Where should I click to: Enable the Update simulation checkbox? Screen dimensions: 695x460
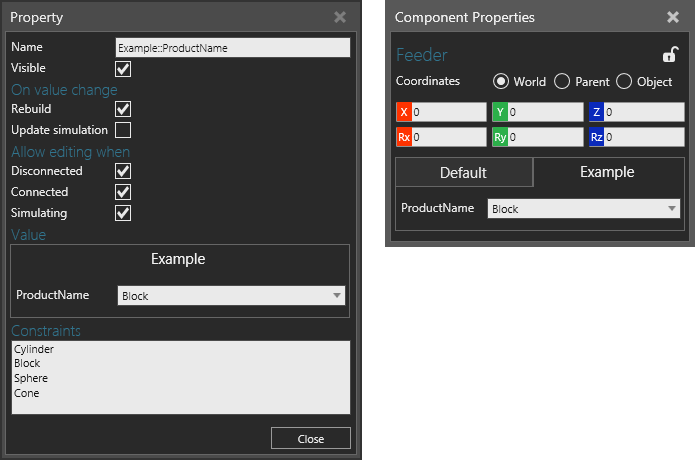tap(123, 130)
